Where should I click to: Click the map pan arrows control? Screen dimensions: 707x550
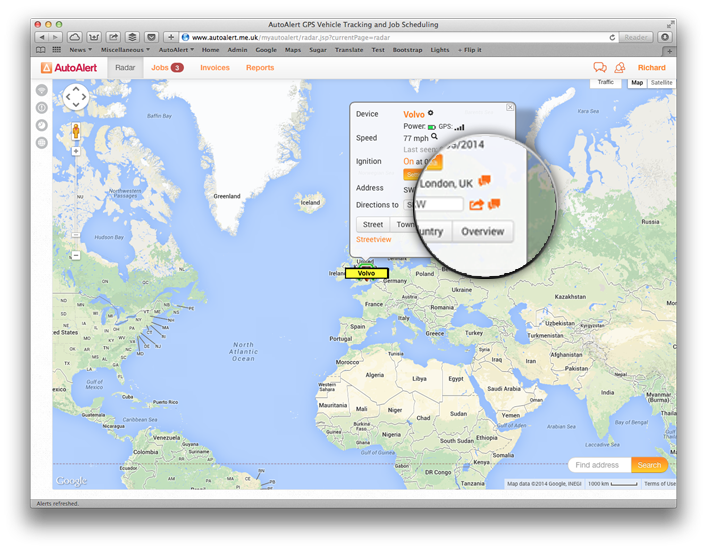(x=76, y=97)
